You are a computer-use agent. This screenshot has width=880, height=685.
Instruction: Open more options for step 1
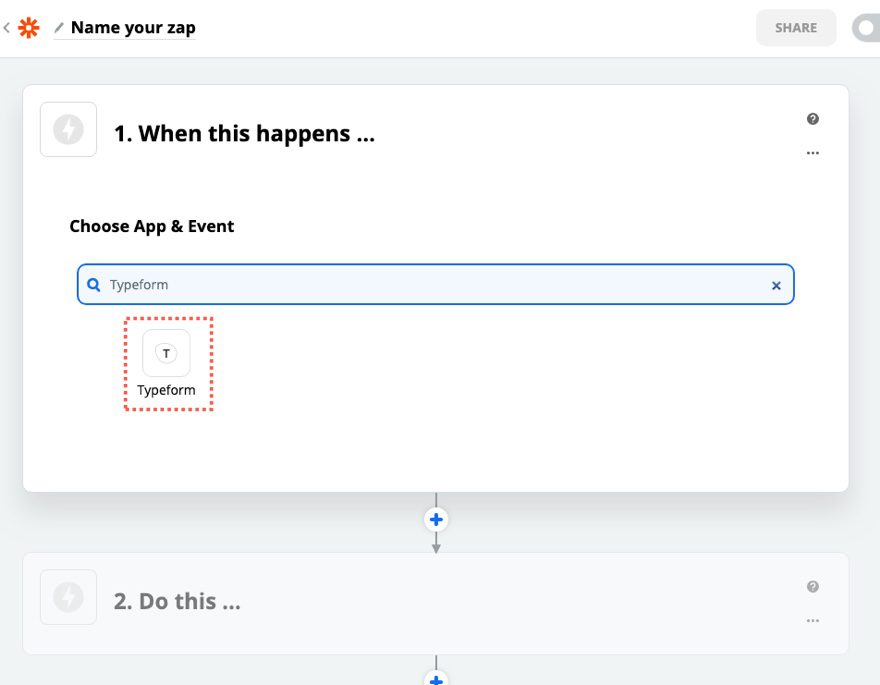click(x=813, y=153)
